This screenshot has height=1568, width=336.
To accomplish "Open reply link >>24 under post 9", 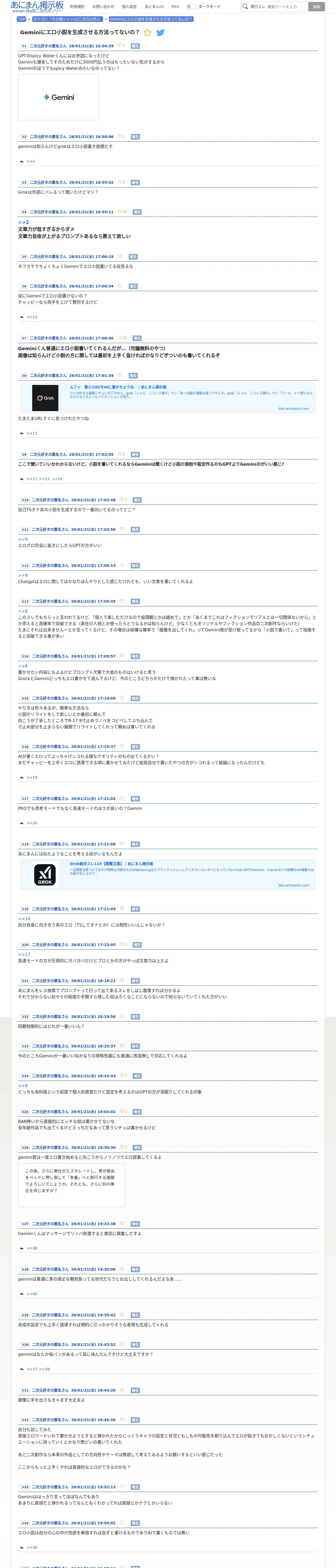I will click(x=57, y=479).
